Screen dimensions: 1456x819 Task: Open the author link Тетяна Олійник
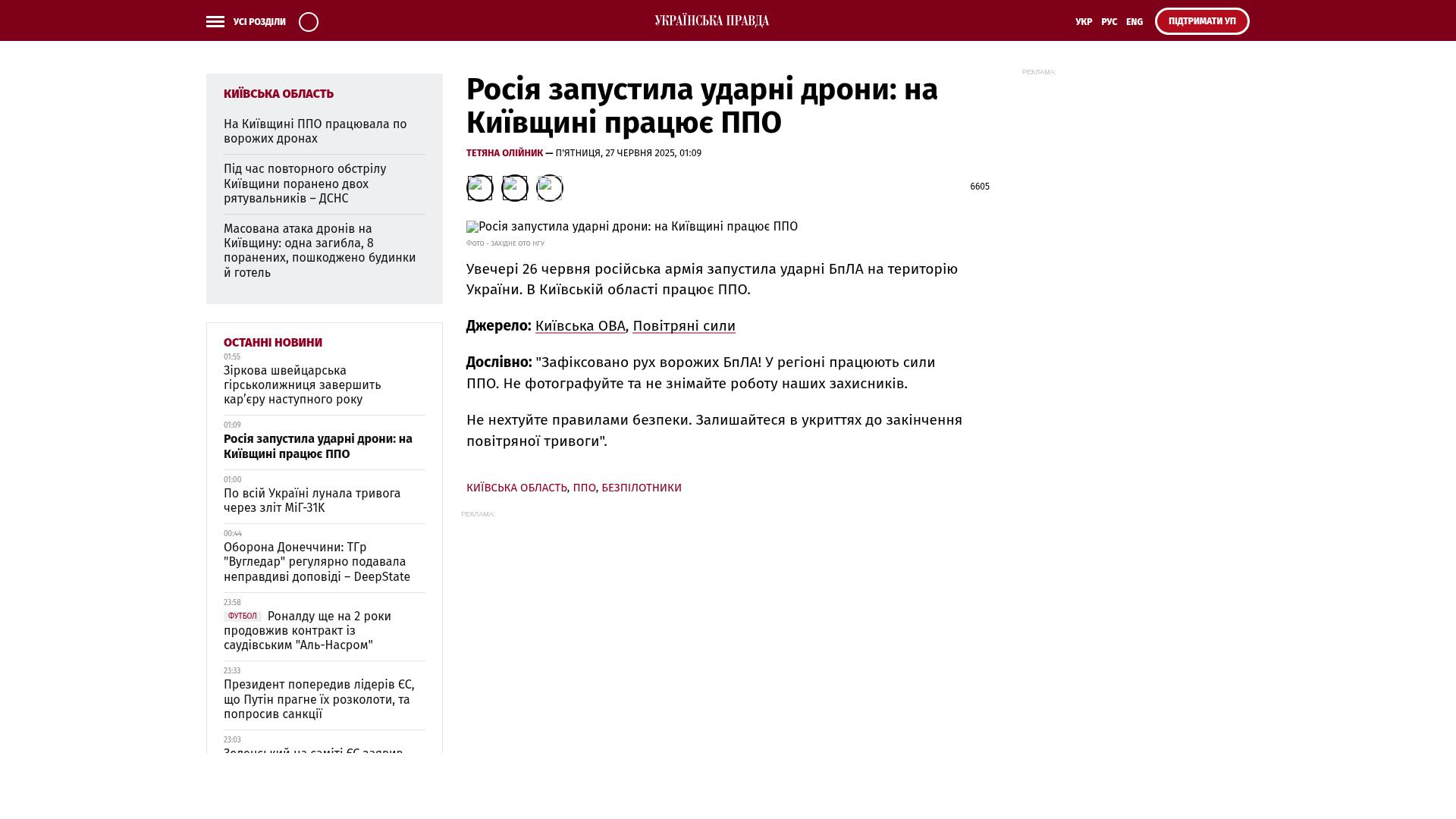point(504,153)
